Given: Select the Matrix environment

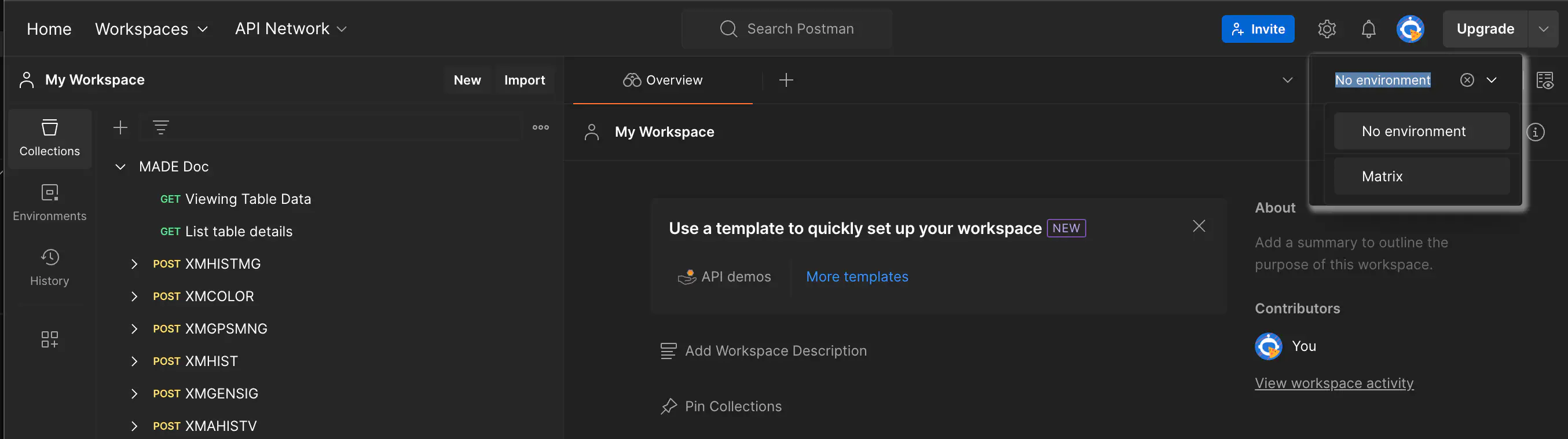Looking at the screenshot, I should coord(1422,176).
